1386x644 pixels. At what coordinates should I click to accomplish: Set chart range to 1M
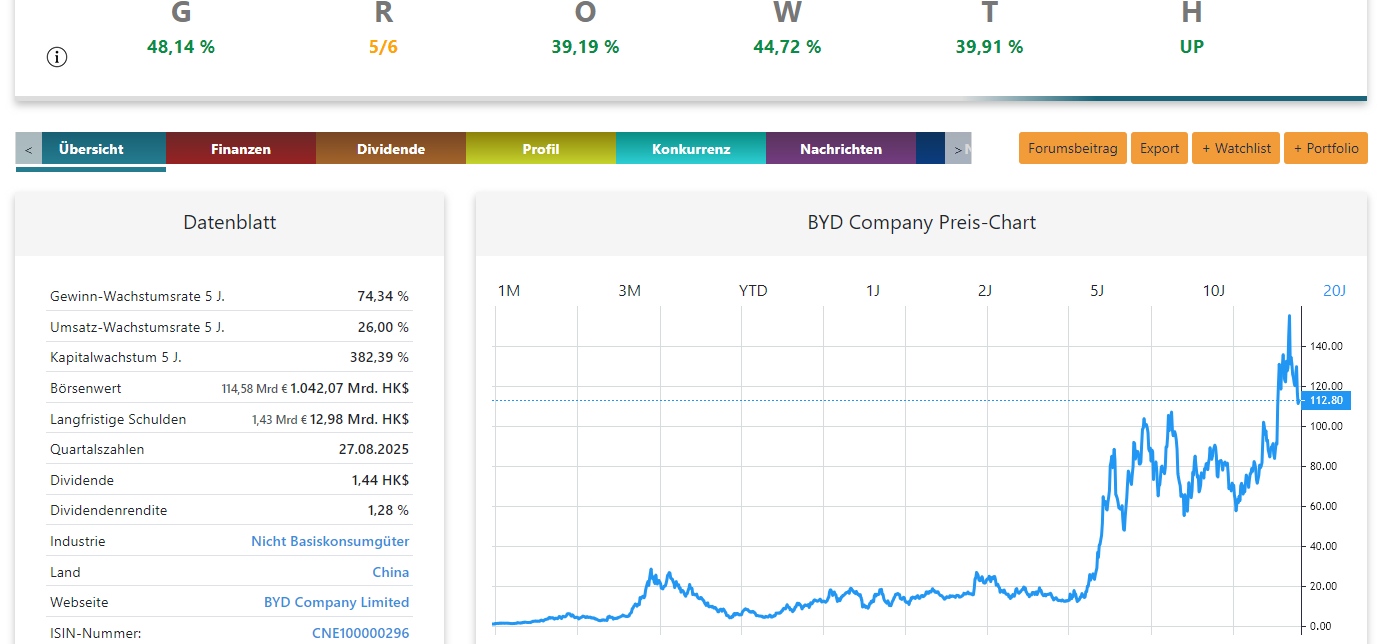[509, 291]
